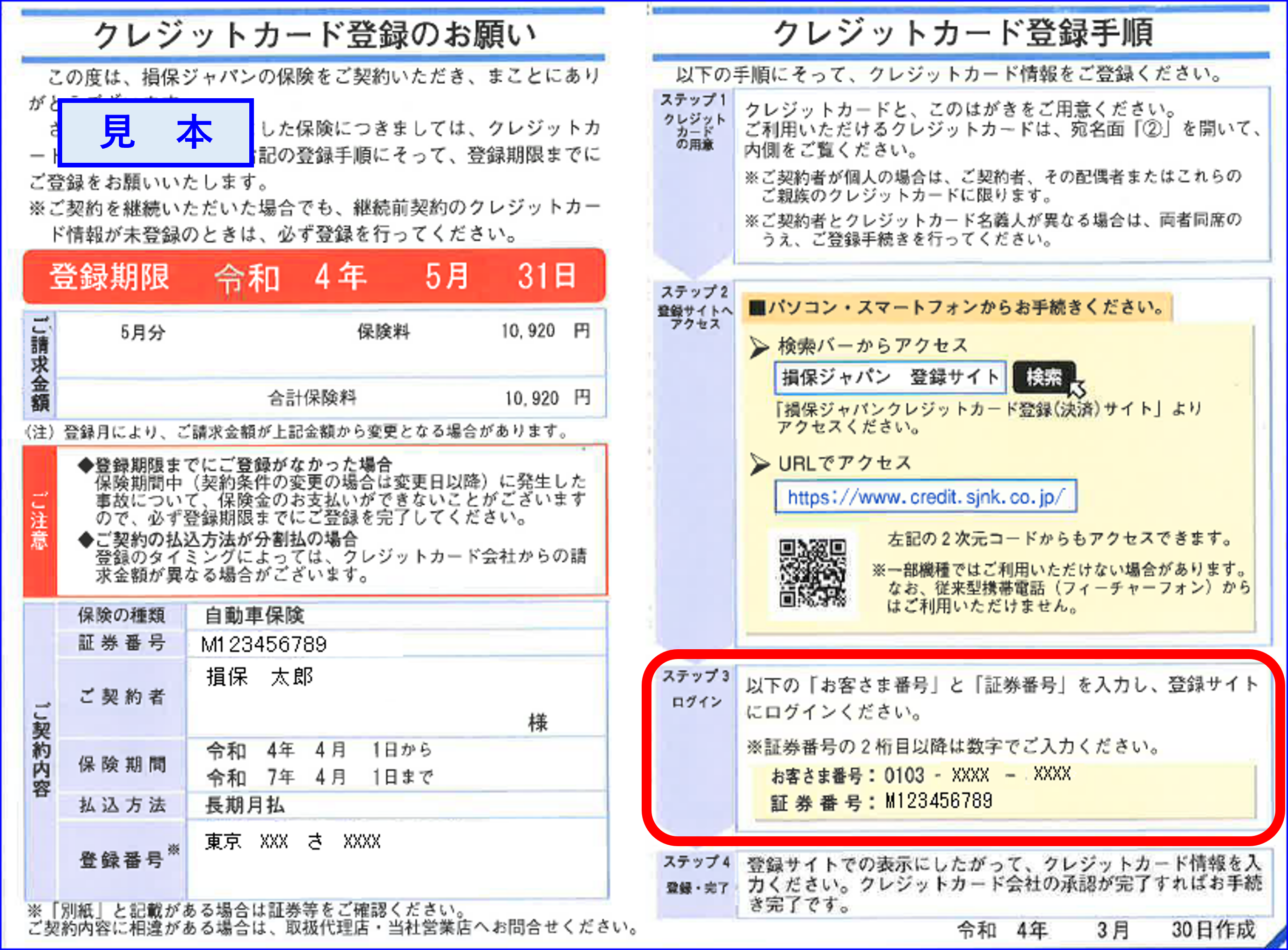Click the mouse cursor icon on 検索 button

[x=1077, y=389]
